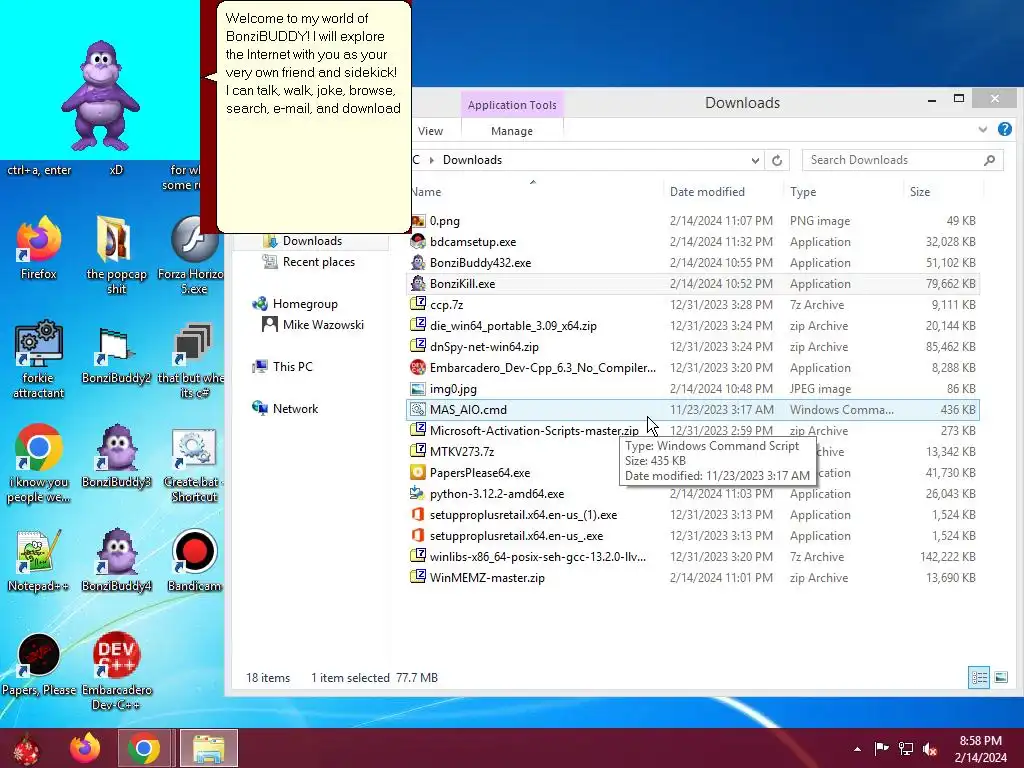Select BonziKill.exe file
The width and height of the screenshot is (1024, 768).
pos(694,283)
